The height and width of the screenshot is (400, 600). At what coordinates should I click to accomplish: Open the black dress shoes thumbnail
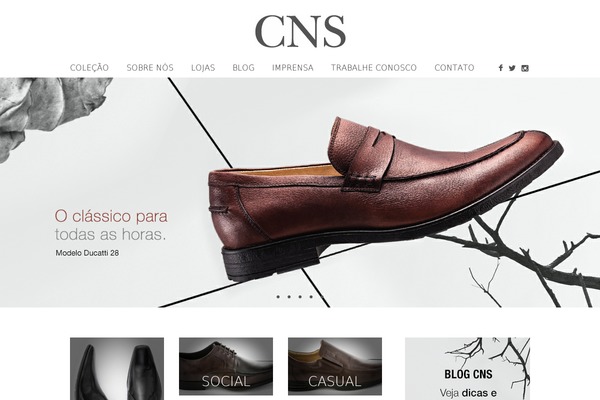coord(117,369)
